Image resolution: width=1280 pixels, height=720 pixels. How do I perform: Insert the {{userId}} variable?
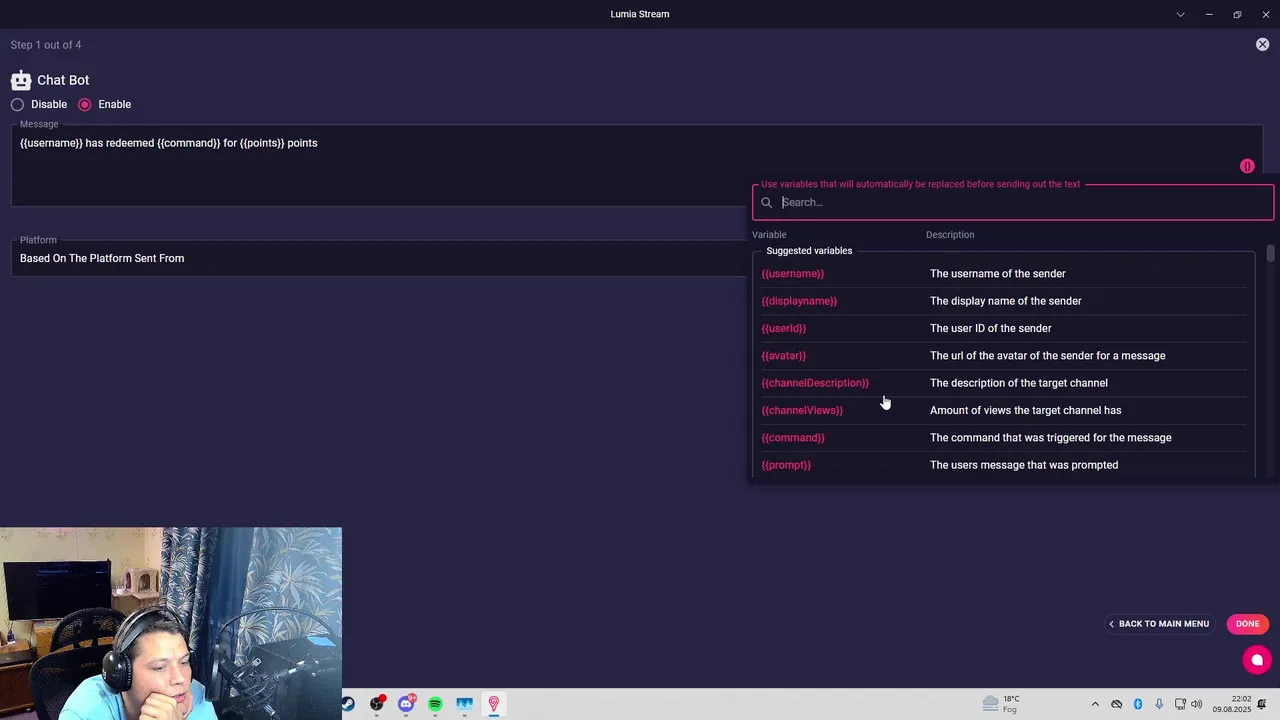(x=784, y=328)
